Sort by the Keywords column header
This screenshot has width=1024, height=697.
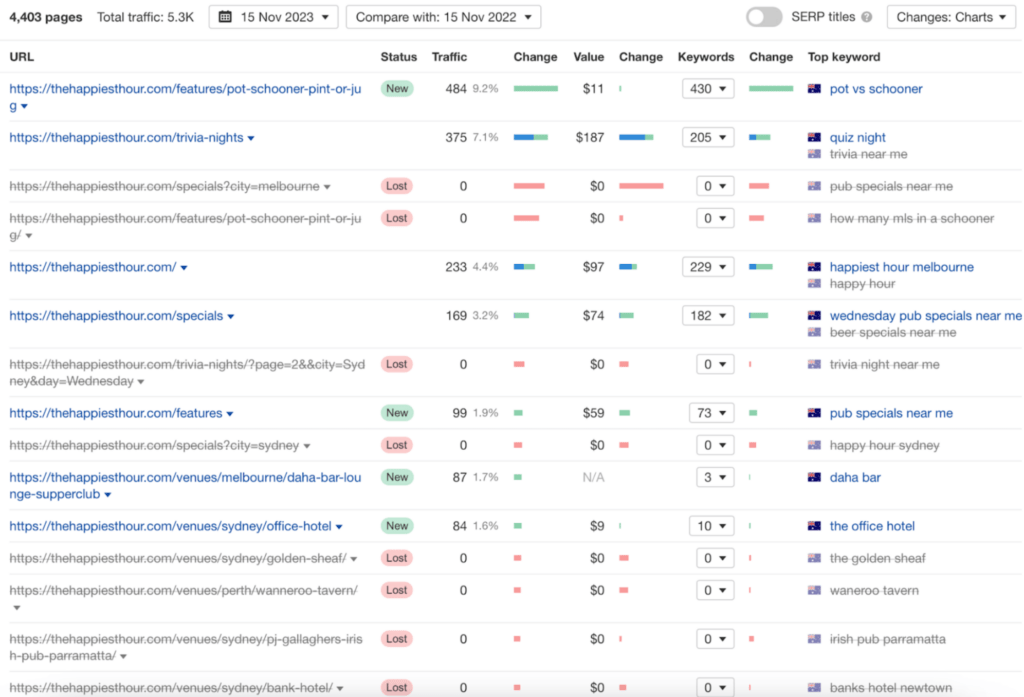[706, 57]
